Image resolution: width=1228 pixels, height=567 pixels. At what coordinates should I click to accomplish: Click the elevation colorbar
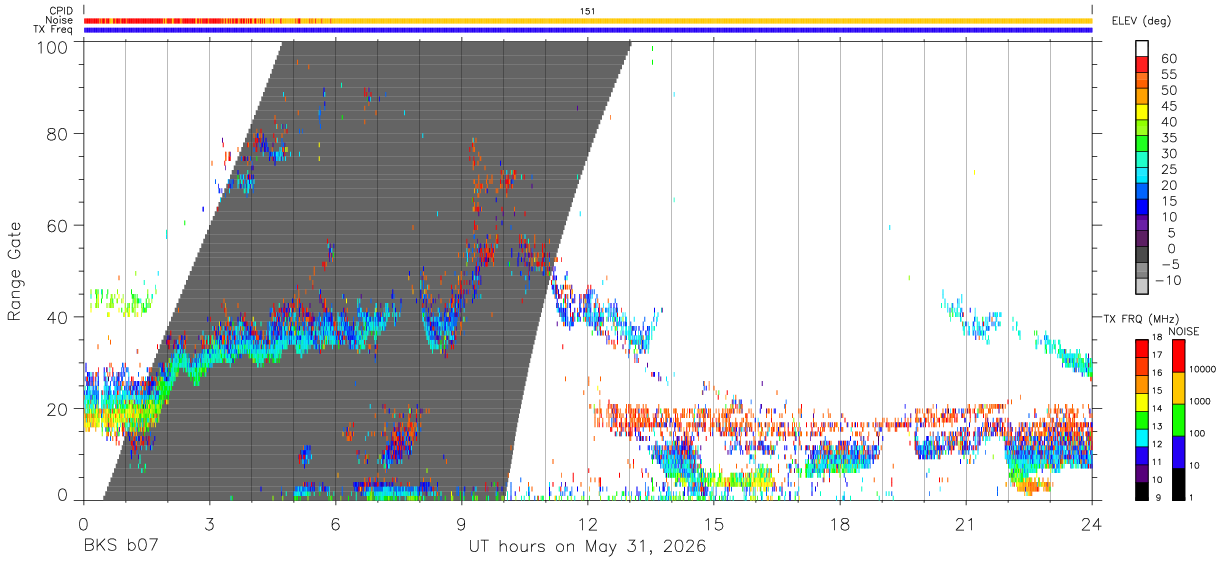pyautogui.click(x=1142, y=168)
